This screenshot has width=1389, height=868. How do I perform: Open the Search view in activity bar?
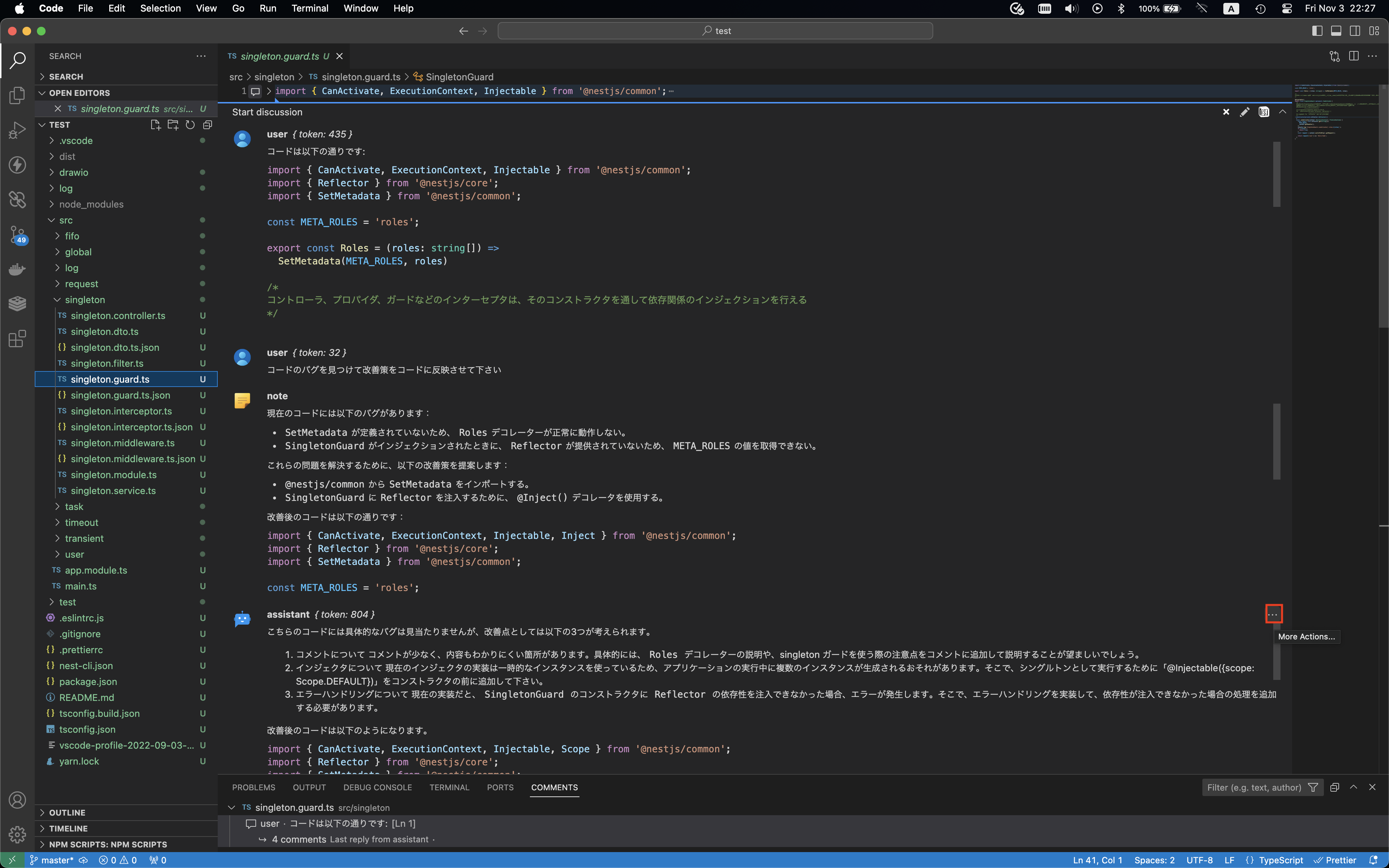click(17, 60)
